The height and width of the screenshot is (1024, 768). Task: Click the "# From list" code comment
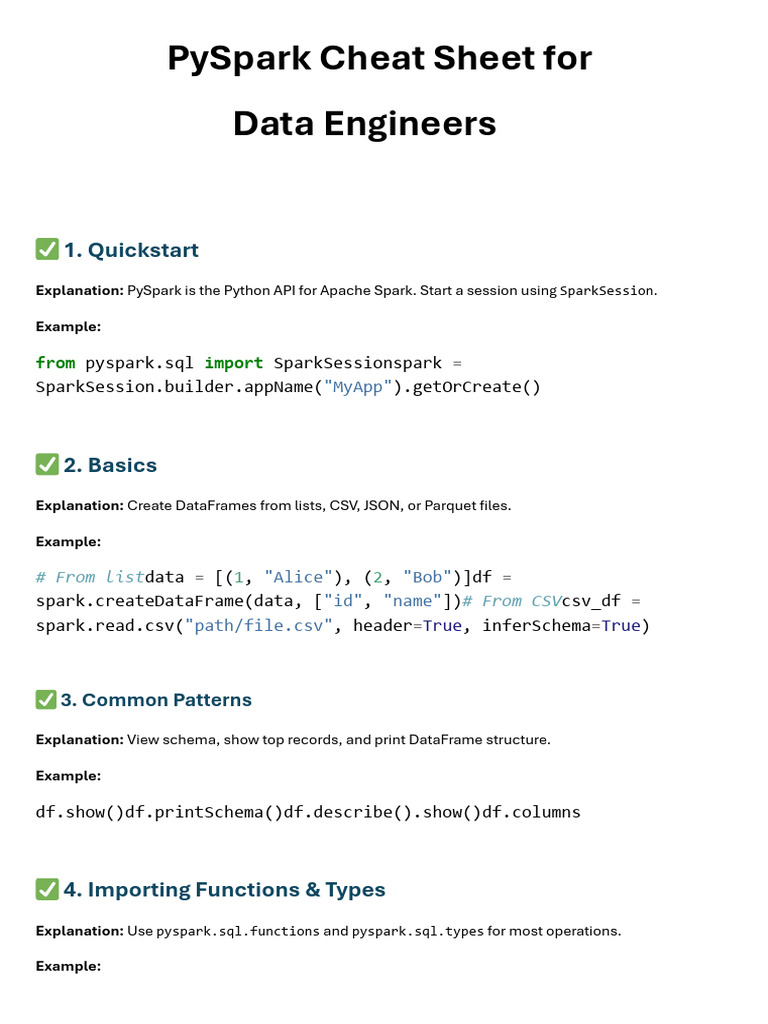tap(90, 577)
